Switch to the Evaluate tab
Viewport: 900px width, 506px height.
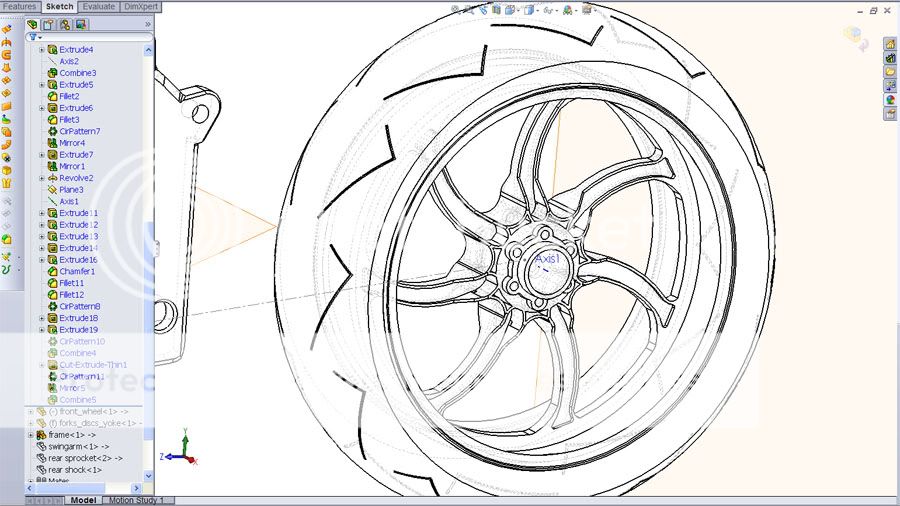(x=99, y=6)
